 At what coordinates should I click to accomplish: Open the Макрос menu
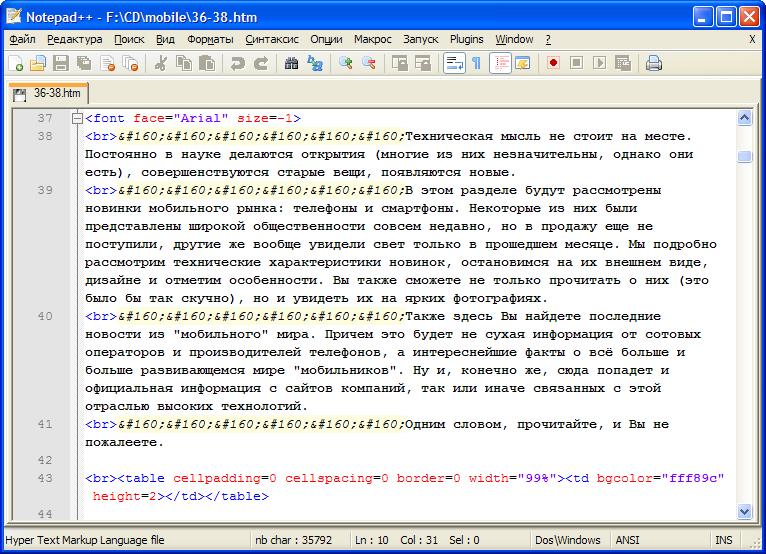click(x=373, y=39)
